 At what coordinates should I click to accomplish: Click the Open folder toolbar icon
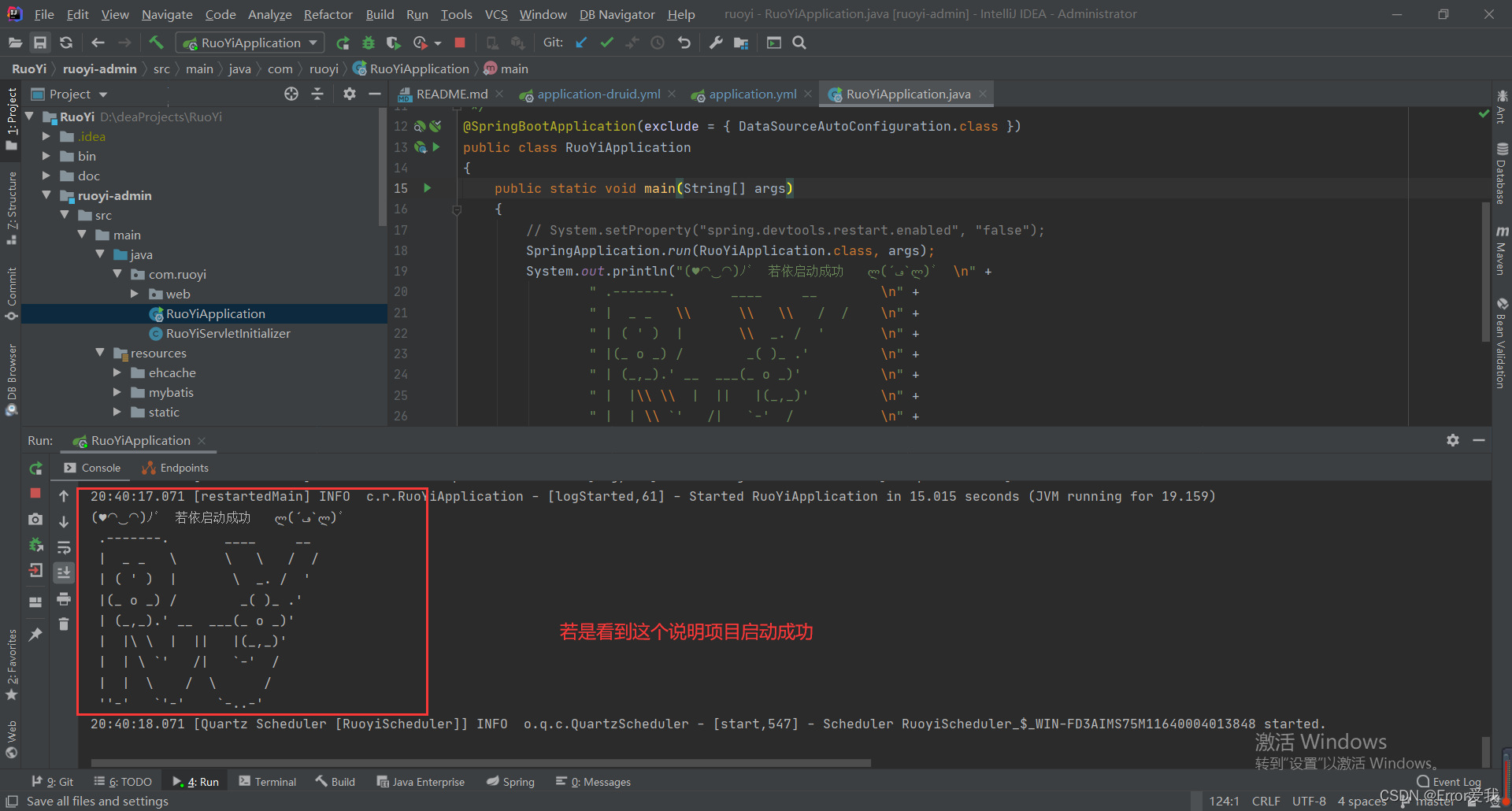[15, 43]
